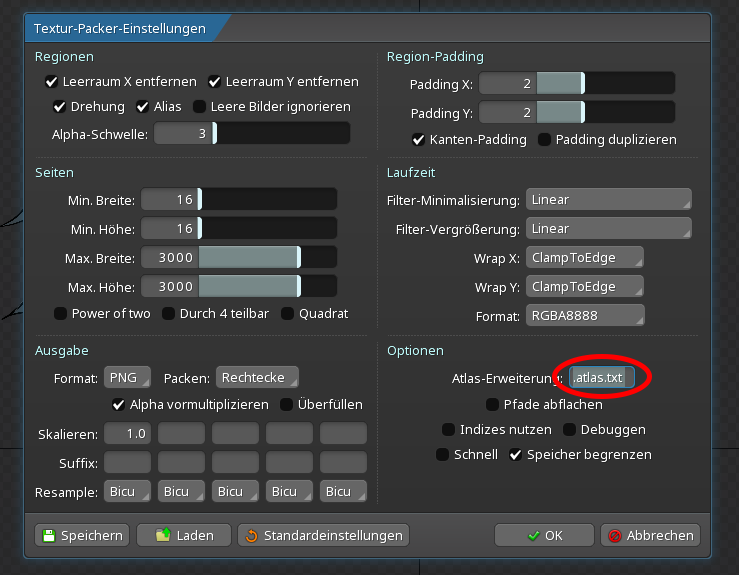Reset settings with the Standardeinstellungen button
Screen dimensions: 739x575
tap(323, 535)
